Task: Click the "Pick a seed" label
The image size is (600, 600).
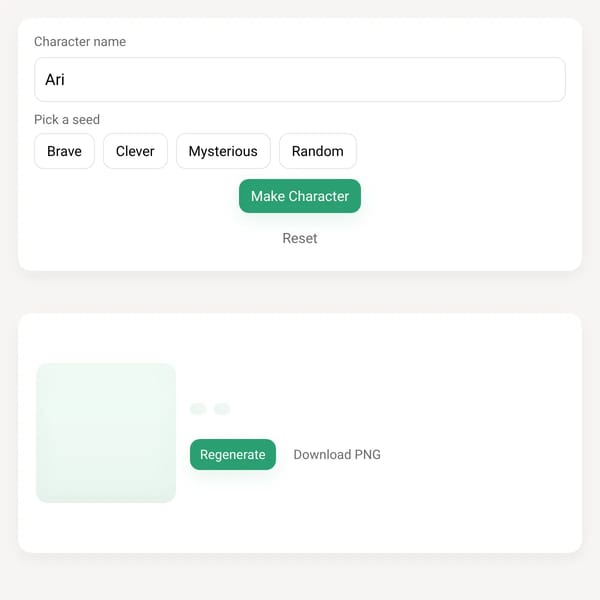Action: click(67, 119)
